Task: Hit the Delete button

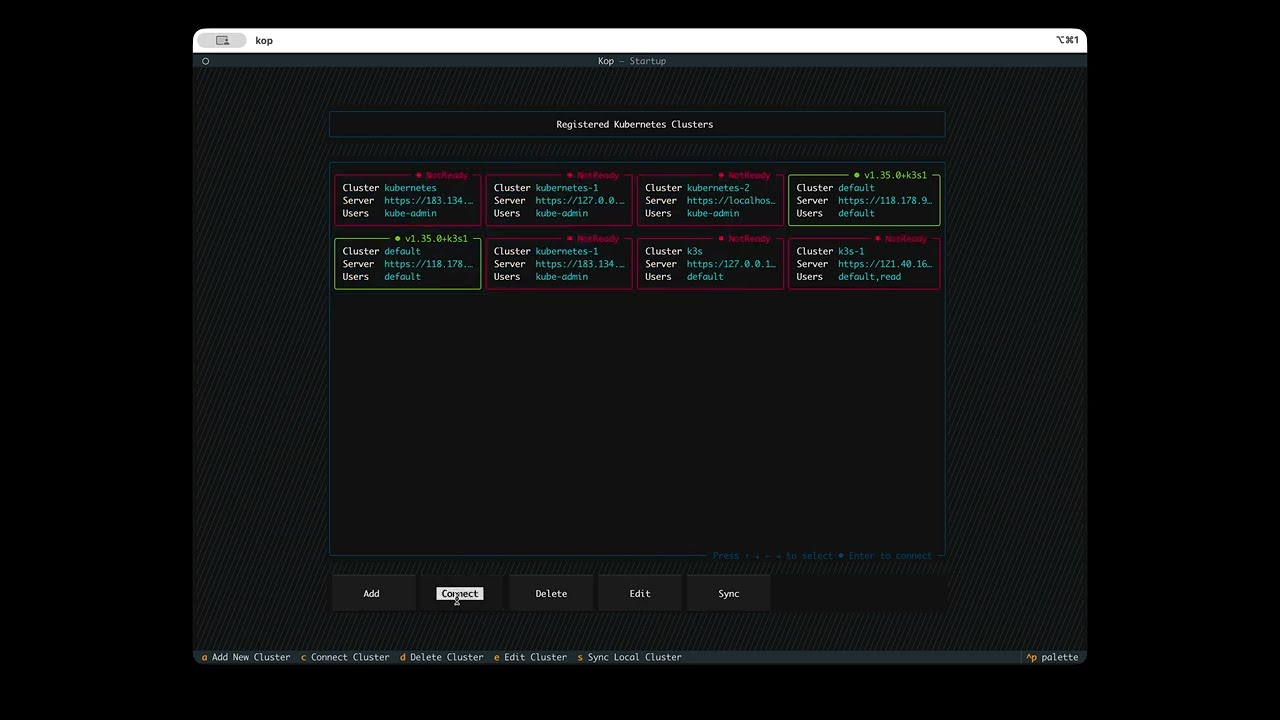Action: tap(551, 594)
